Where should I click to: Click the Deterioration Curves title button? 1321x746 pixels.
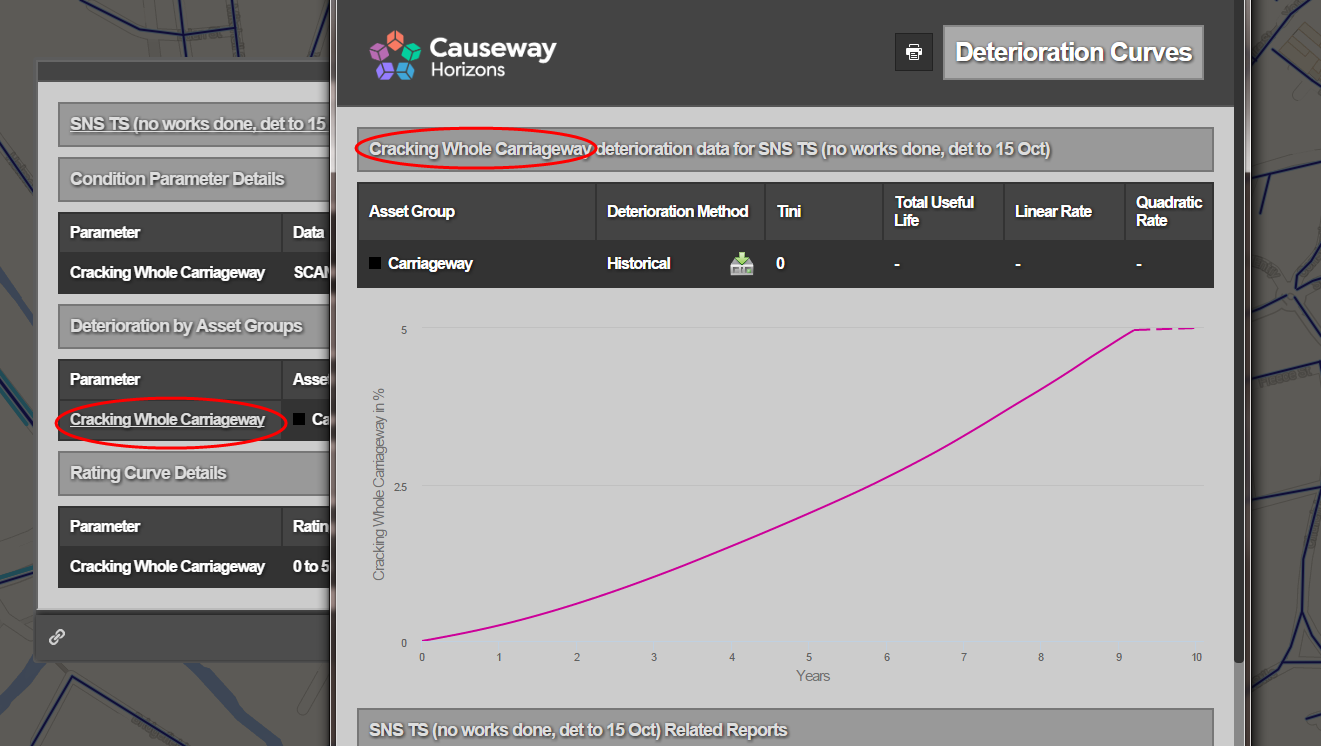point(1073,53)
